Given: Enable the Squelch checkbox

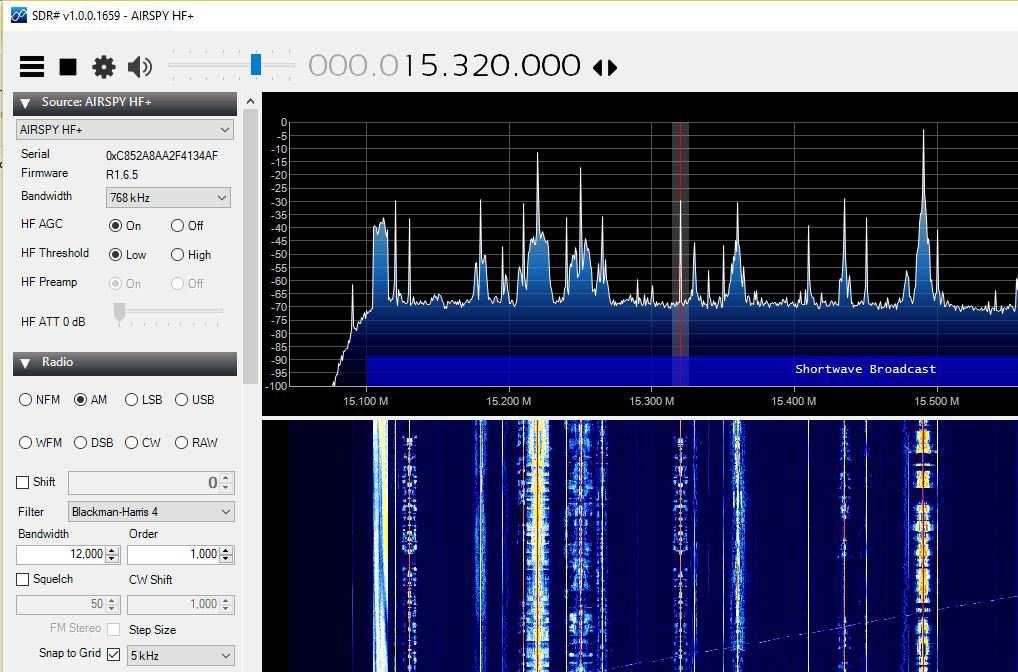Looking at the screenshot, I should [23, 579].
